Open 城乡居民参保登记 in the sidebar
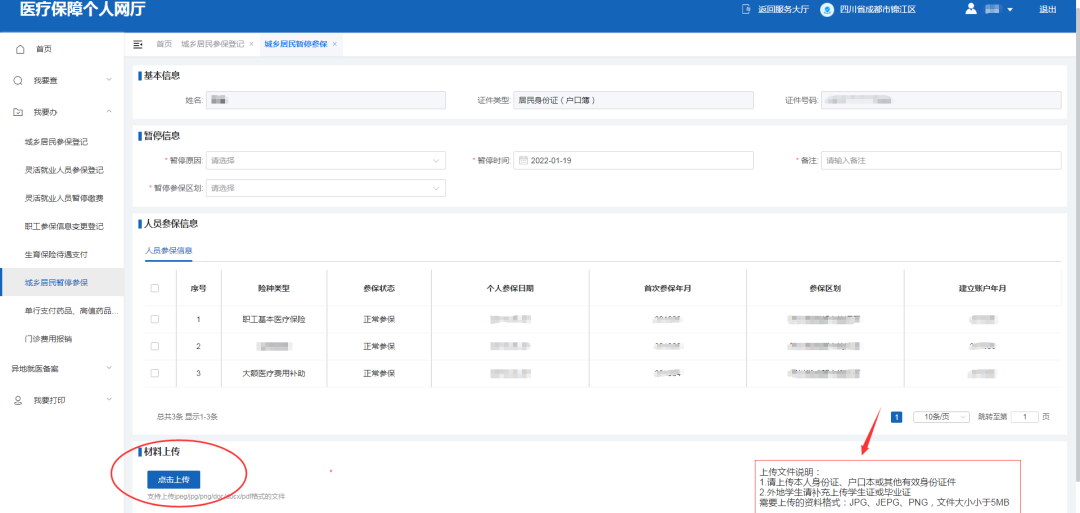Image resolution: width=1080 pixels, height=513 pixels. pyautogui.click(x=56, y=143)
